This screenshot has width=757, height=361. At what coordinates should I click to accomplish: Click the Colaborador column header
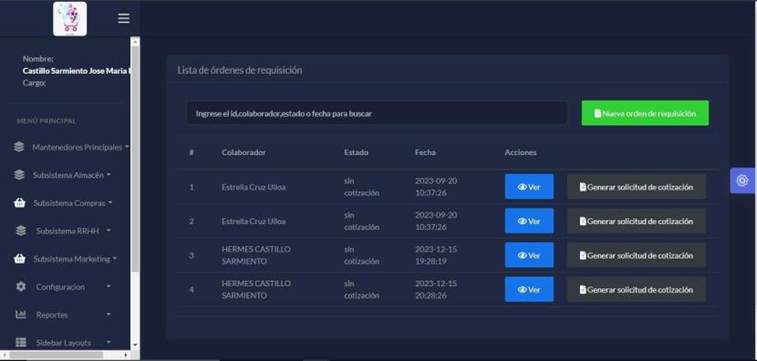244,152
